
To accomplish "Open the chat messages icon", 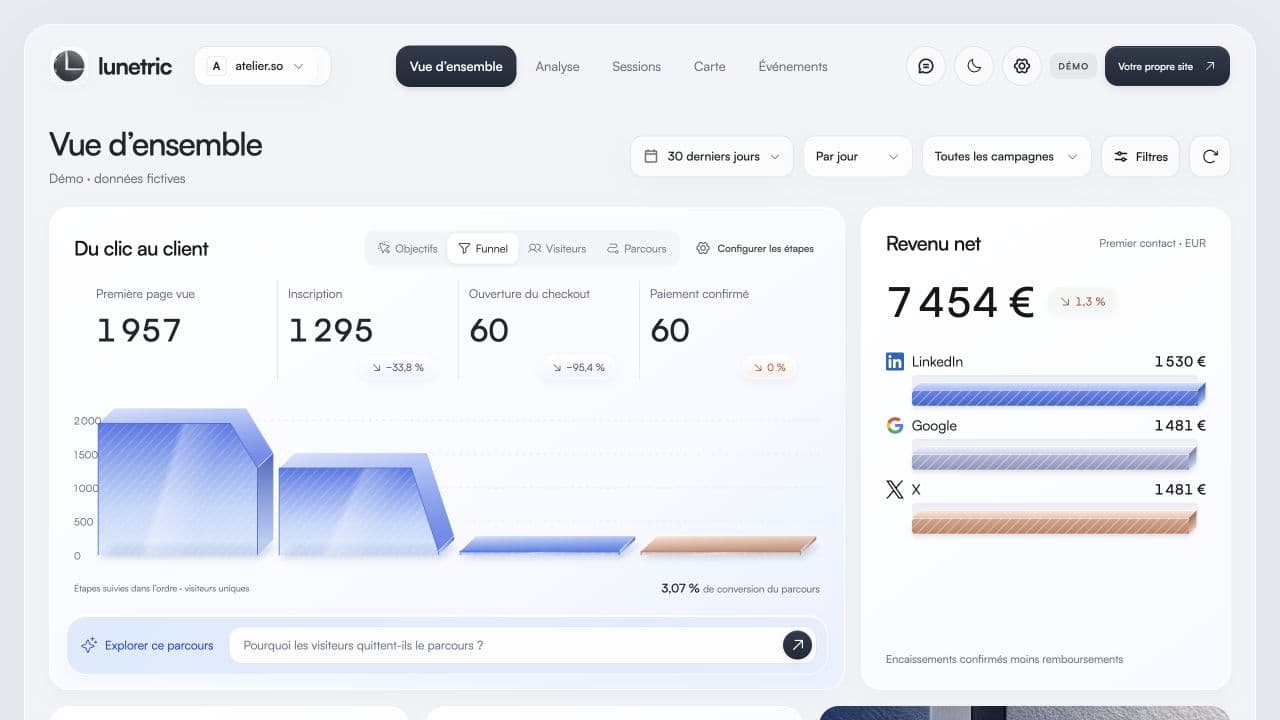I will click(x=926, y=66).
